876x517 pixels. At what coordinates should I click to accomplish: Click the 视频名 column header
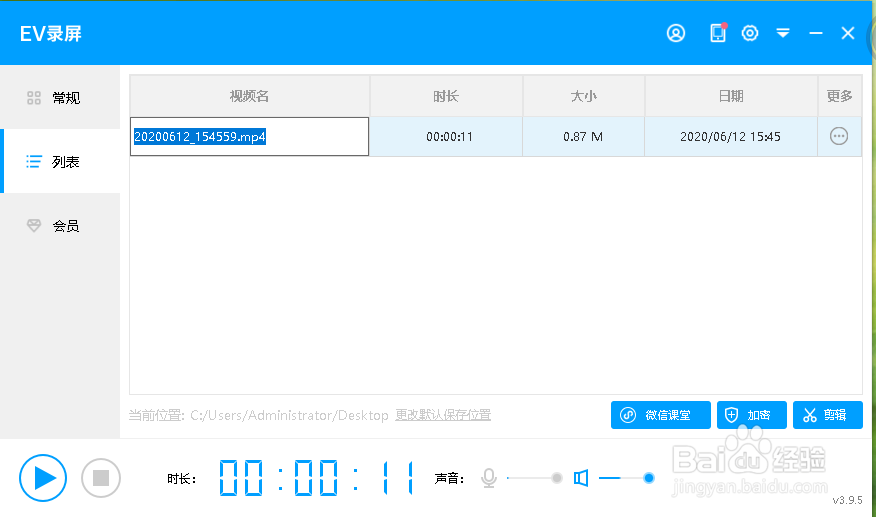[x=249, y=96]
